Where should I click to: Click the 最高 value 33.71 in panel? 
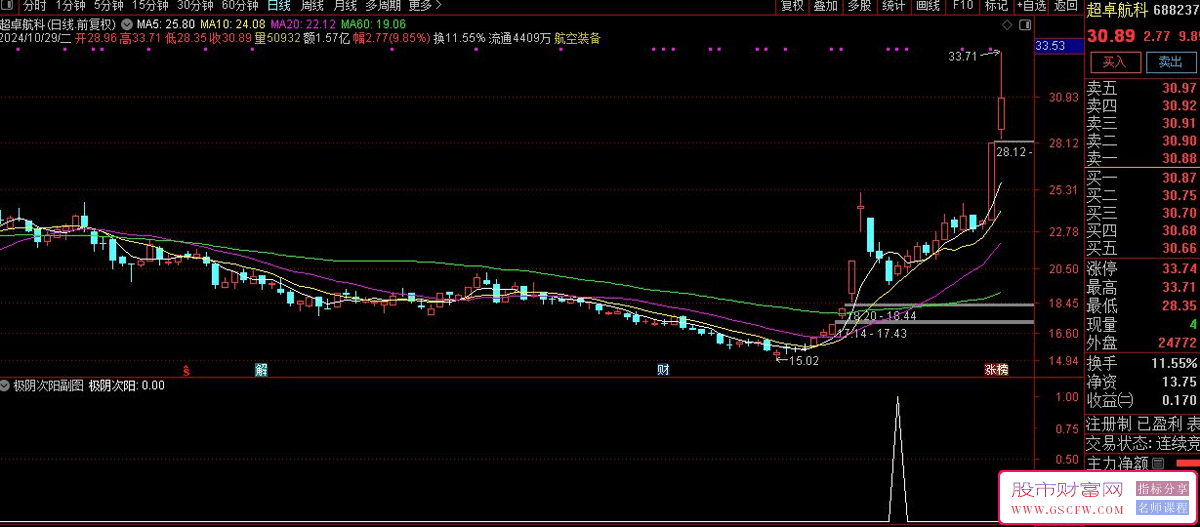point(1179,287)
